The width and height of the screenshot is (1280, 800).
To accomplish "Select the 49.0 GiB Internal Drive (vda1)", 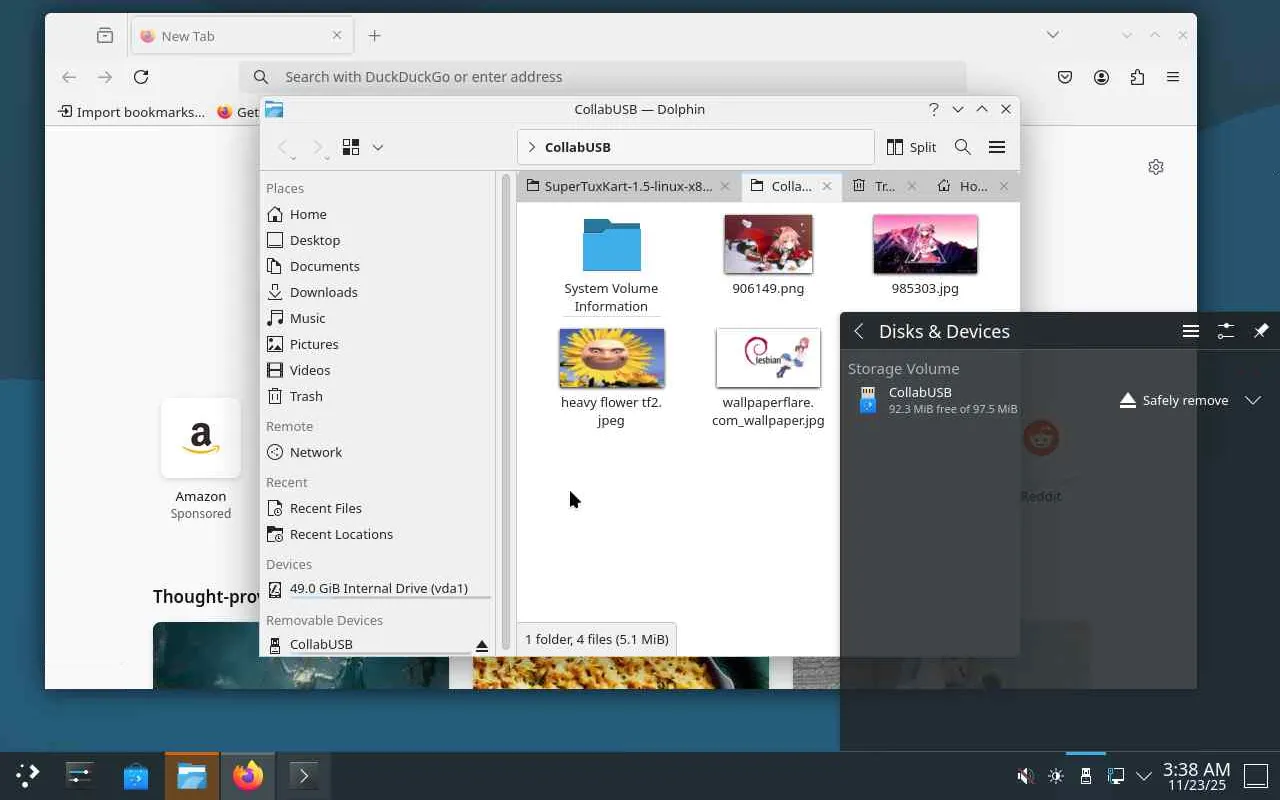I will [x=378, y=589].
